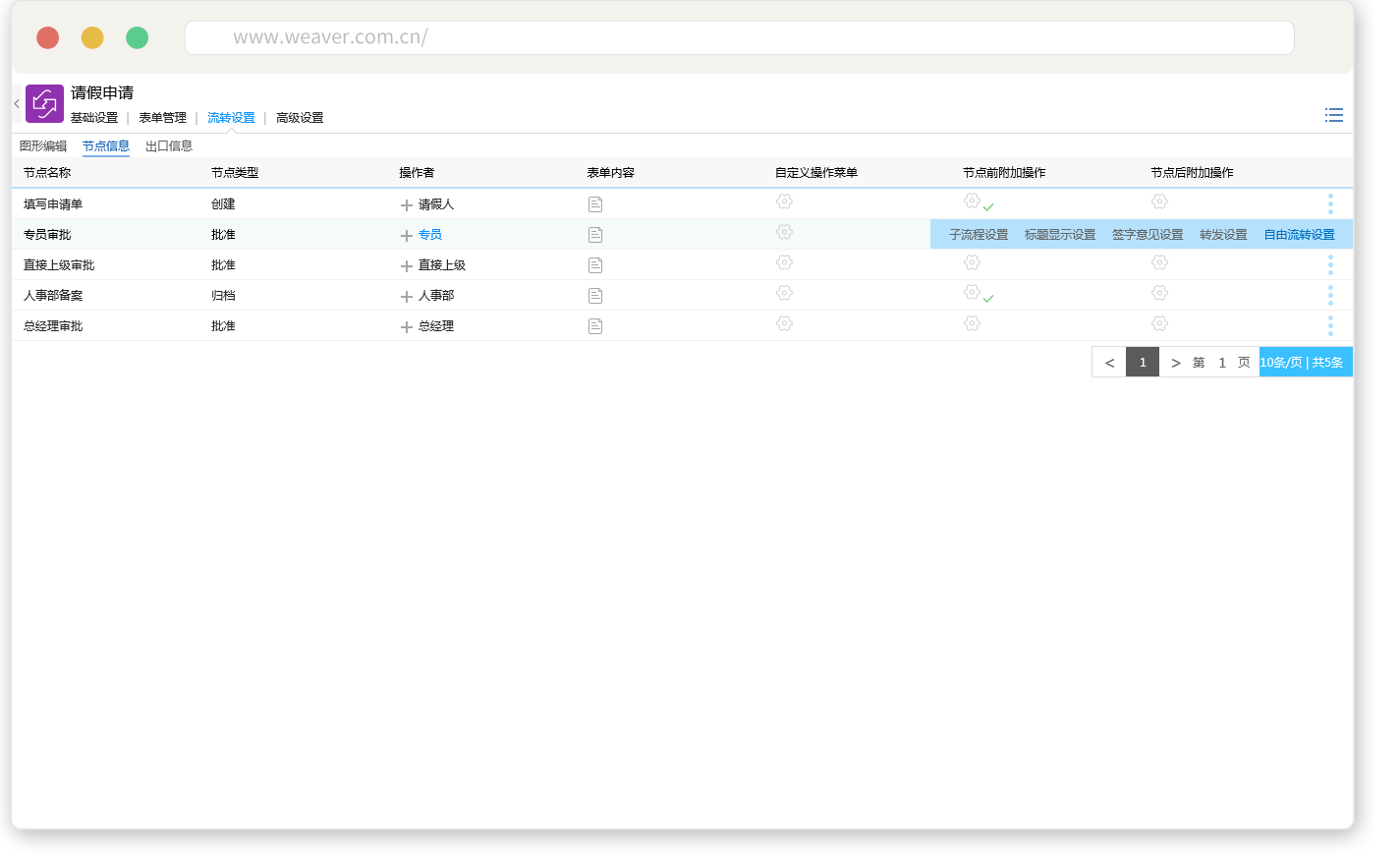
Task: Expand more options dots for 总经理审批 row
Action: 1330,325
